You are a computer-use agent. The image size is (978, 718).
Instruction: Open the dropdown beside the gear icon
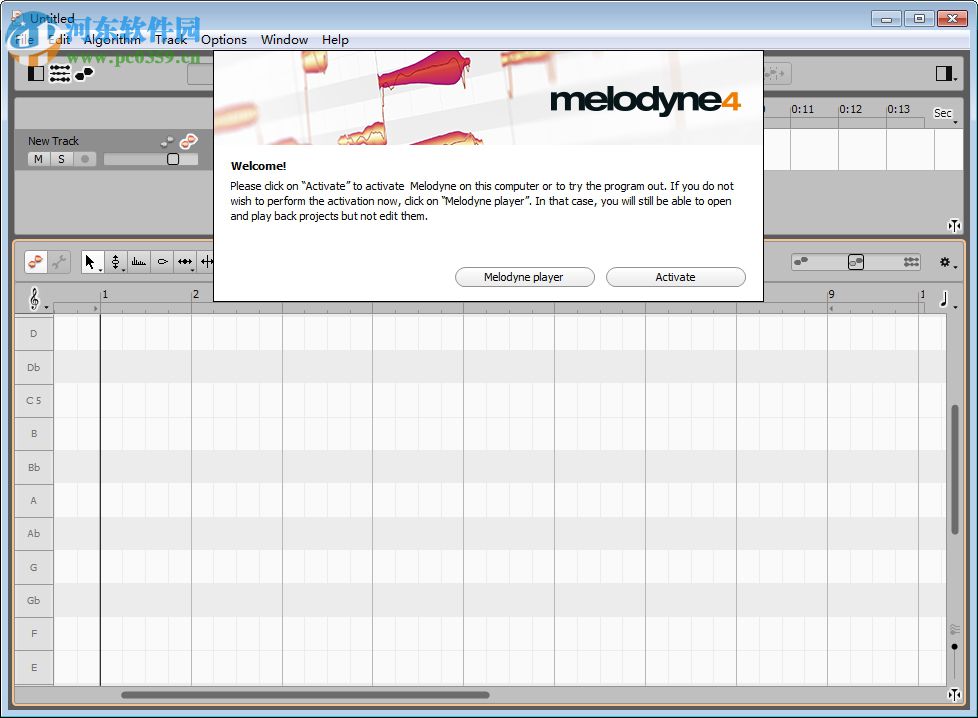956,266
